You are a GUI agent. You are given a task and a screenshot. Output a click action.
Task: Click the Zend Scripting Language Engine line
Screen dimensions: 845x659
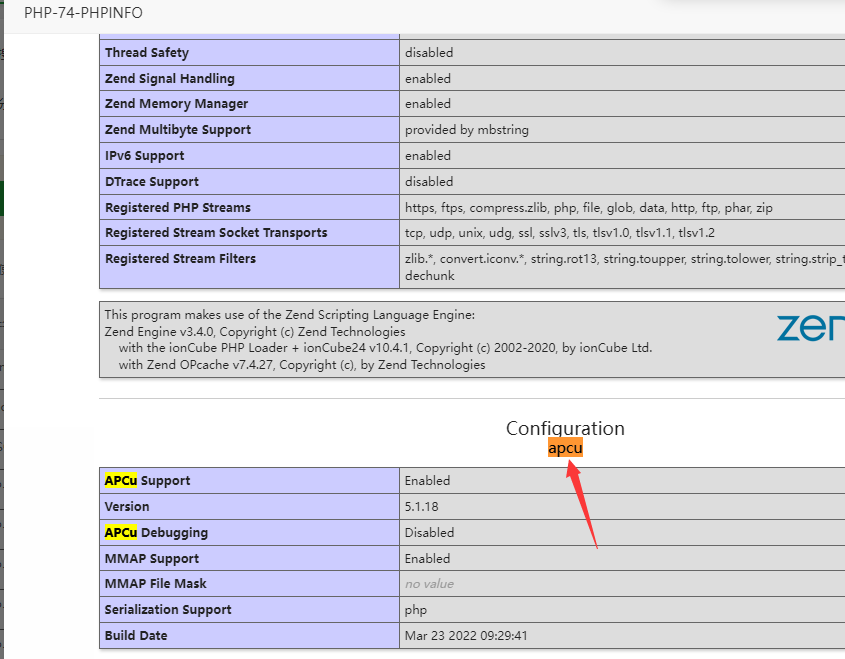(x=290, y=315)
